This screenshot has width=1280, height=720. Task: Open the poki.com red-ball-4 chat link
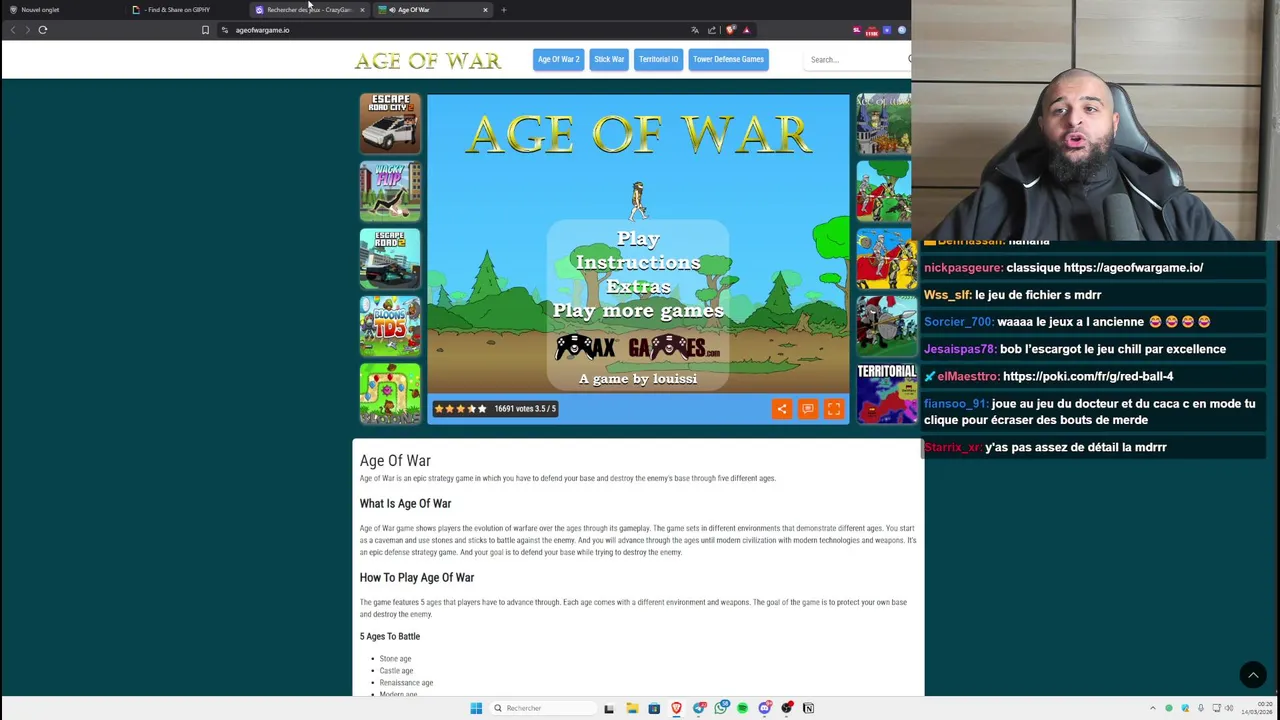[1088, 377]
